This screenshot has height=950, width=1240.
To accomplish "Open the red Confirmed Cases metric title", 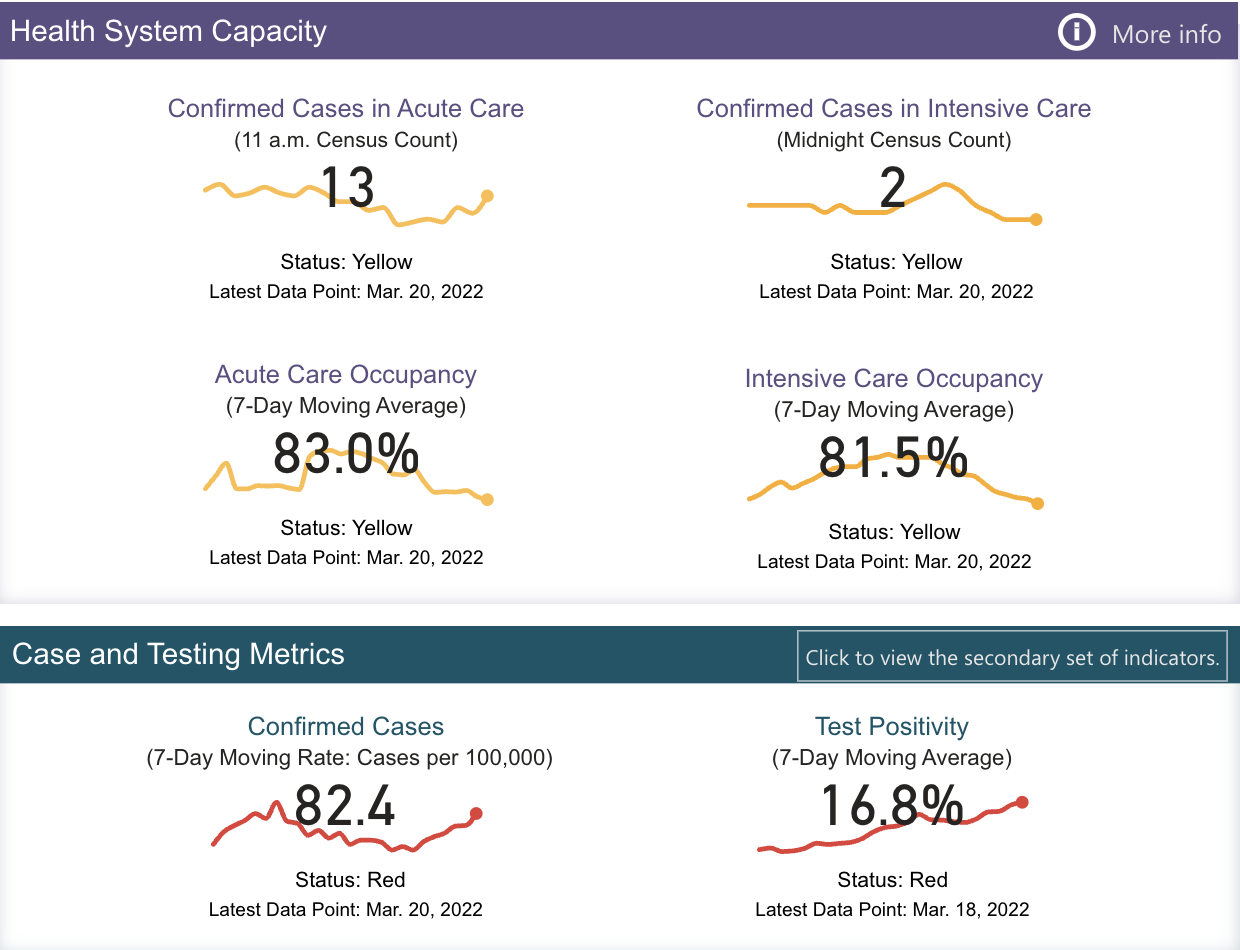I will (x=346, y=727).
